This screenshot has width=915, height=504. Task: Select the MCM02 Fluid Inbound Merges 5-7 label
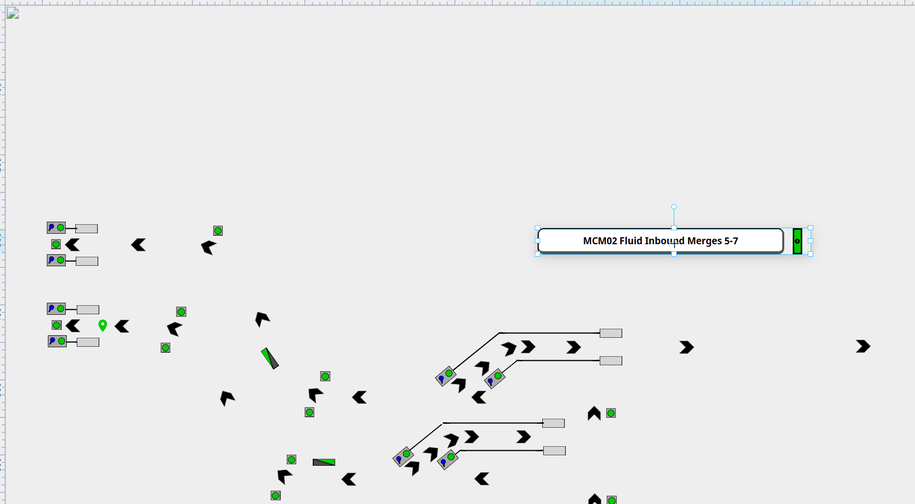[660, 241]
